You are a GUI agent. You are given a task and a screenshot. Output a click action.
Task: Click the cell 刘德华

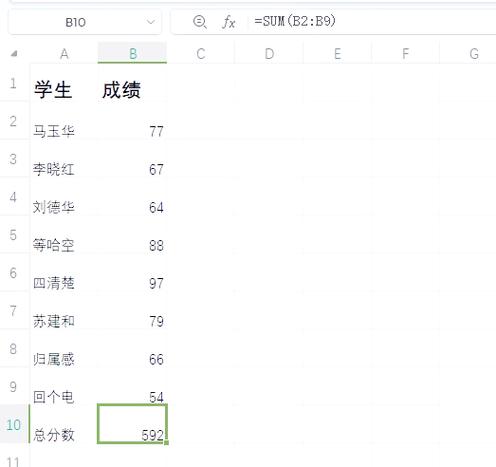64,197
